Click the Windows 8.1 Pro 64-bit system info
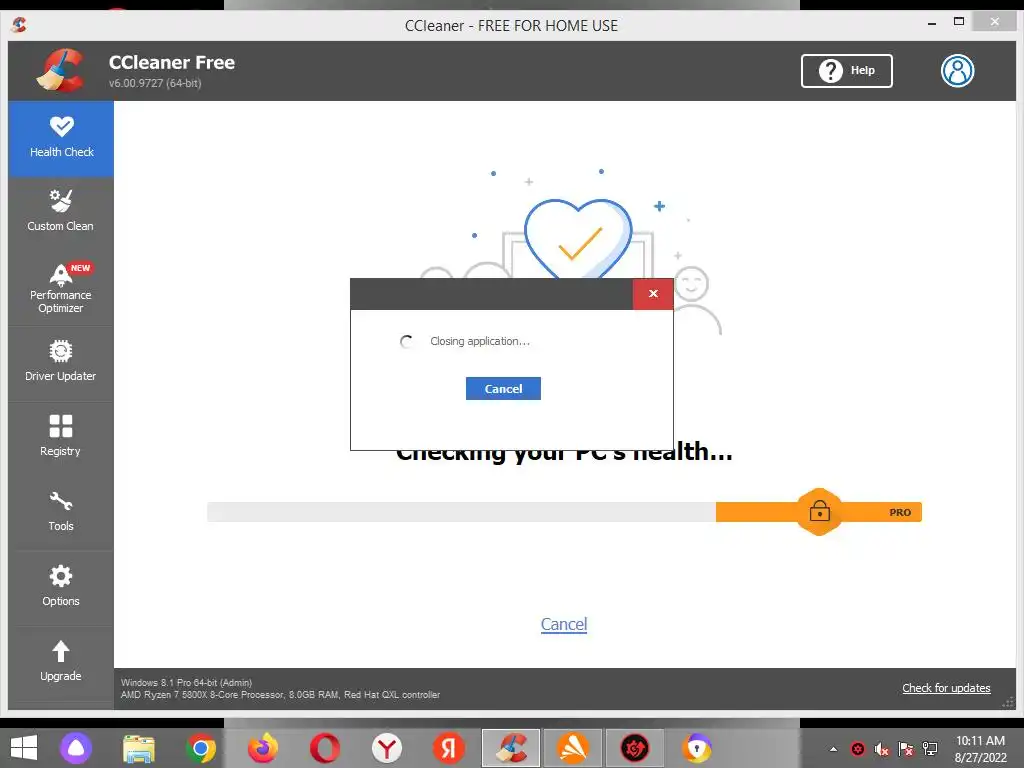The width and height of the screenshot is (1024, 768). [186, 682]
